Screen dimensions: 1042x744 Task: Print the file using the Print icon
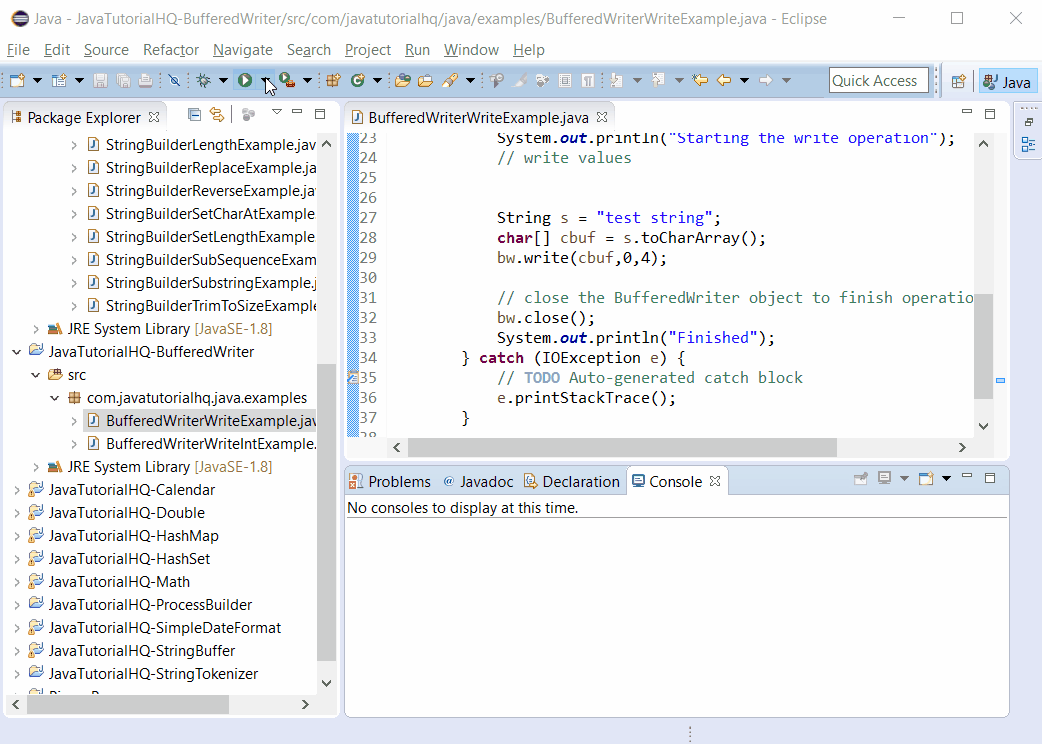145,80
